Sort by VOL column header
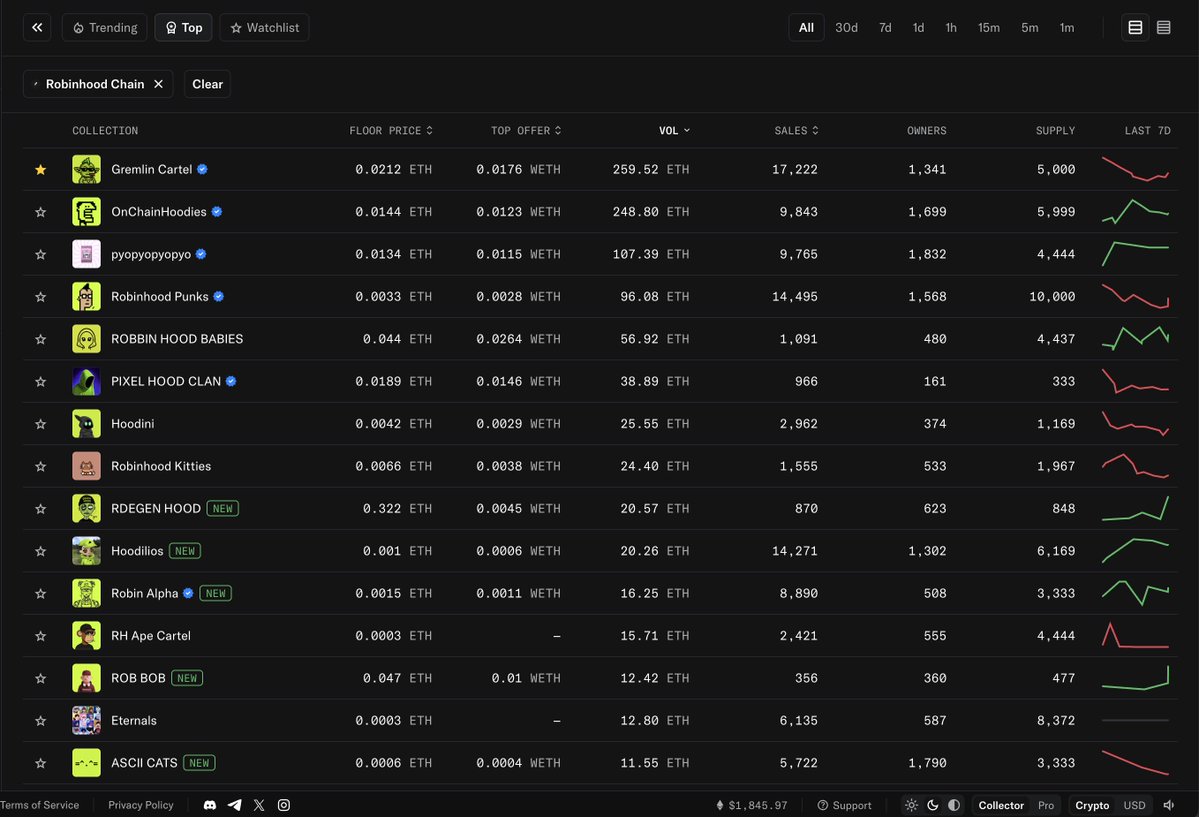Screen dimensions: 1199x817 (674, 131)
